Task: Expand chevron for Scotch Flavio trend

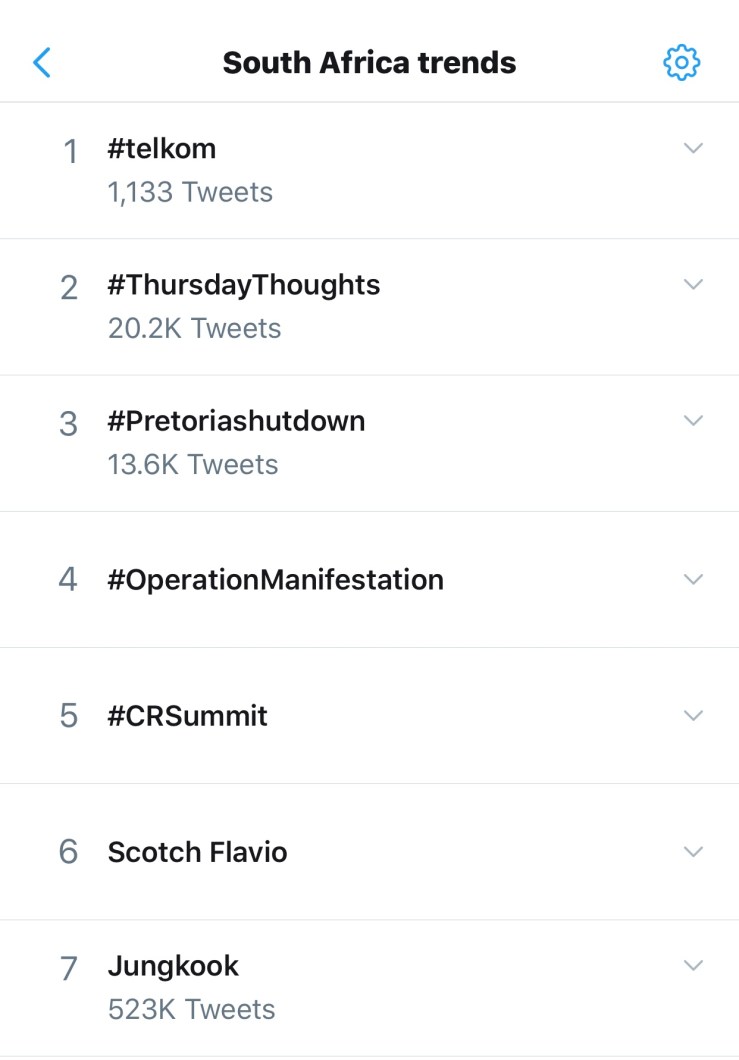Action: click(693, 851)
